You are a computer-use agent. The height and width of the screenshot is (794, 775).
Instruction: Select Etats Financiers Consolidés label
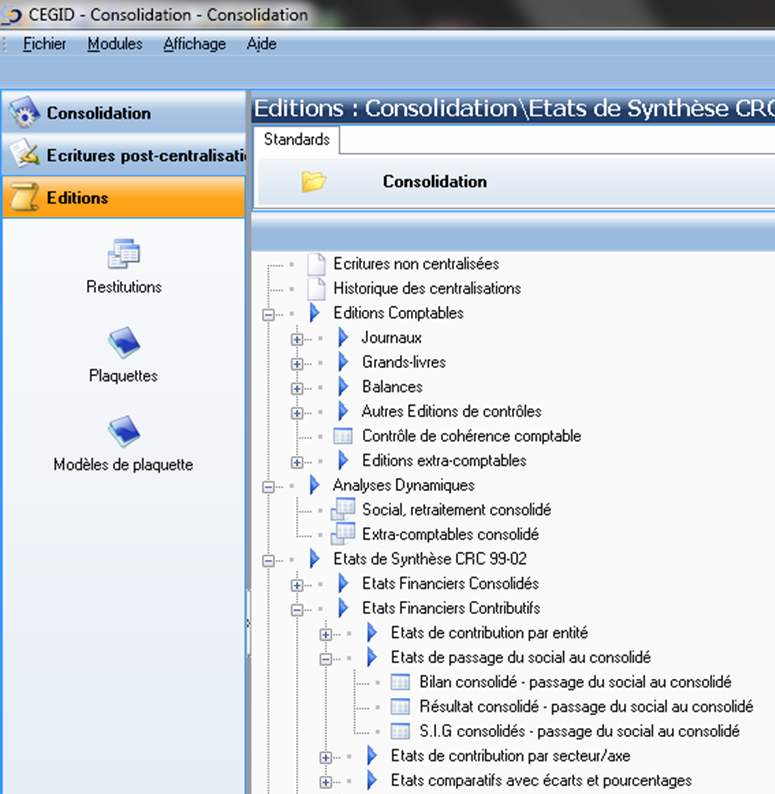pos(450,583)
